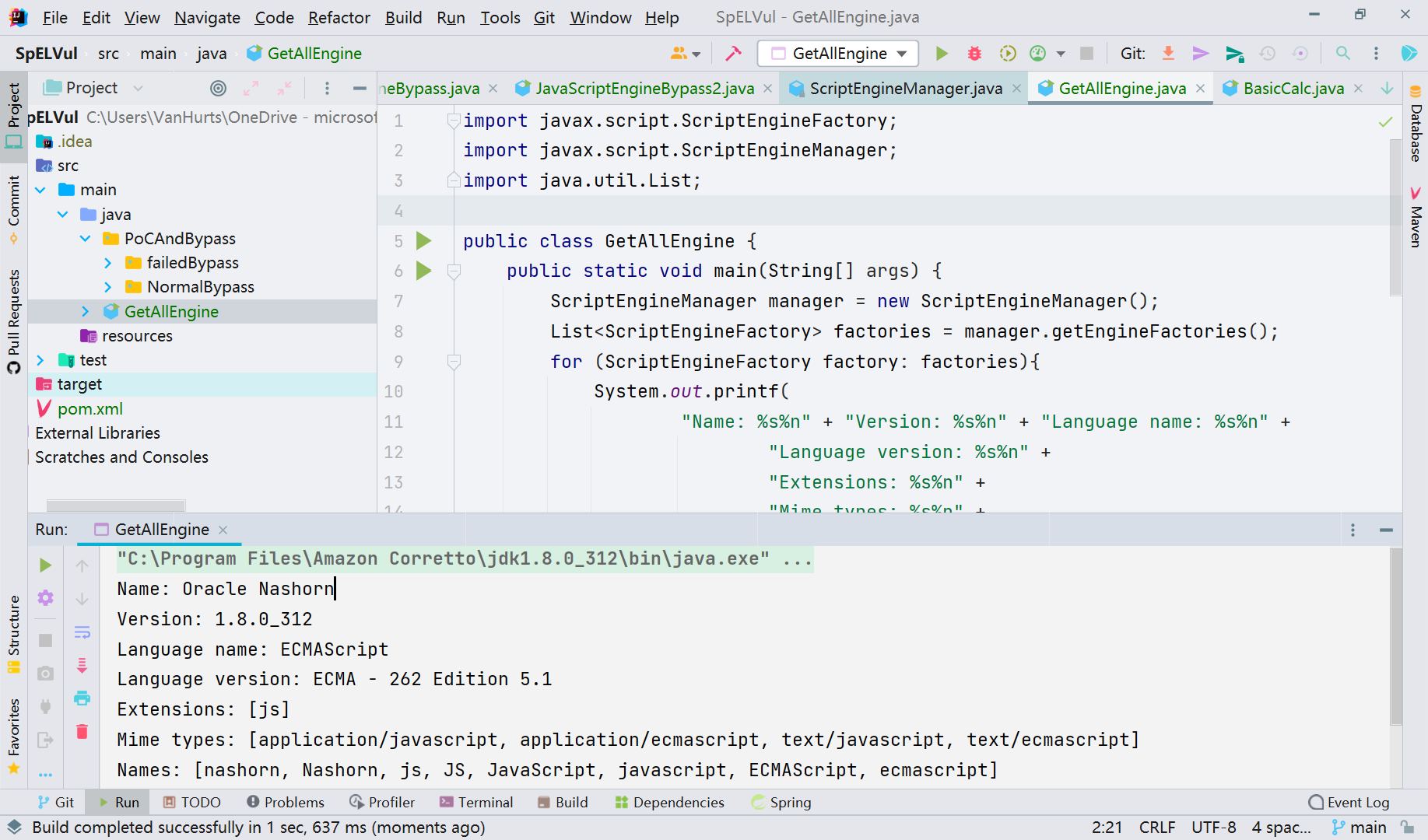Collapse the PoCAndBypass folder
1428x840 pixels.
click(x=86, y=239)
